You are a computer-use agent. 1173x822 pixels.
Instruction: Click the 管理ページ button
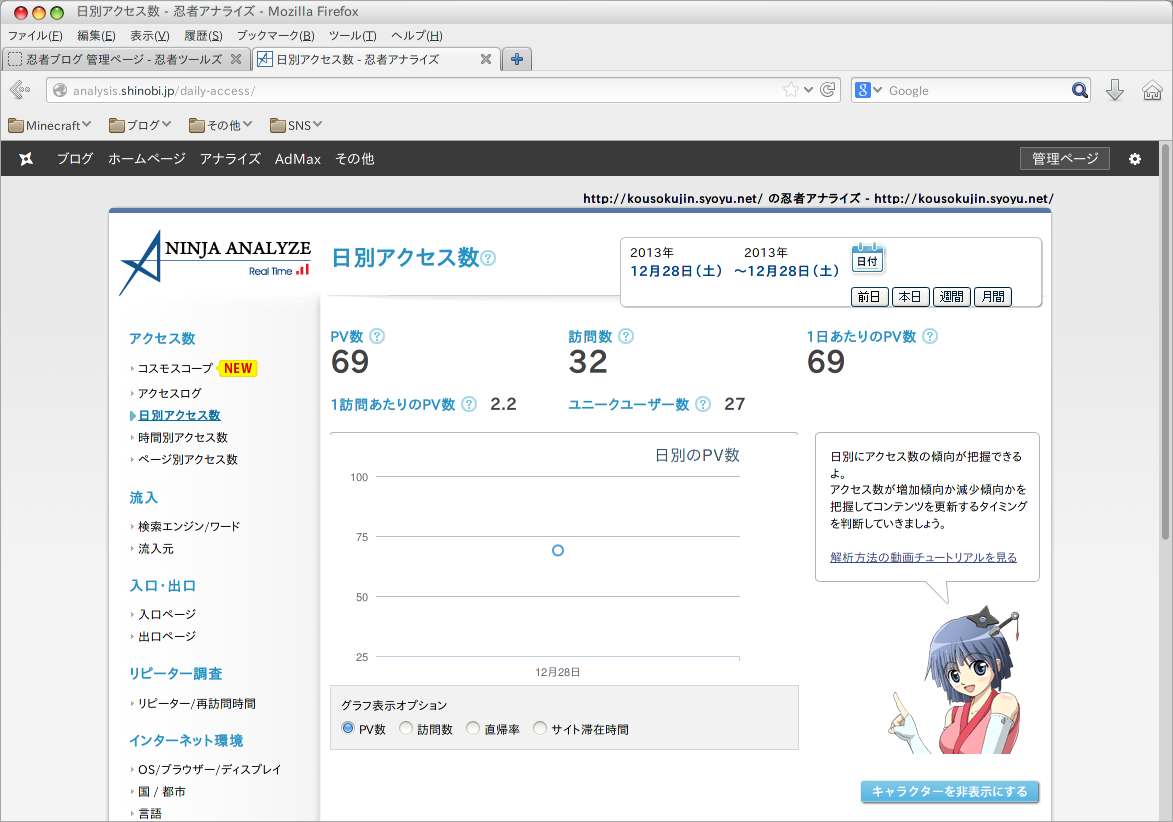[x=1065, y=159]
